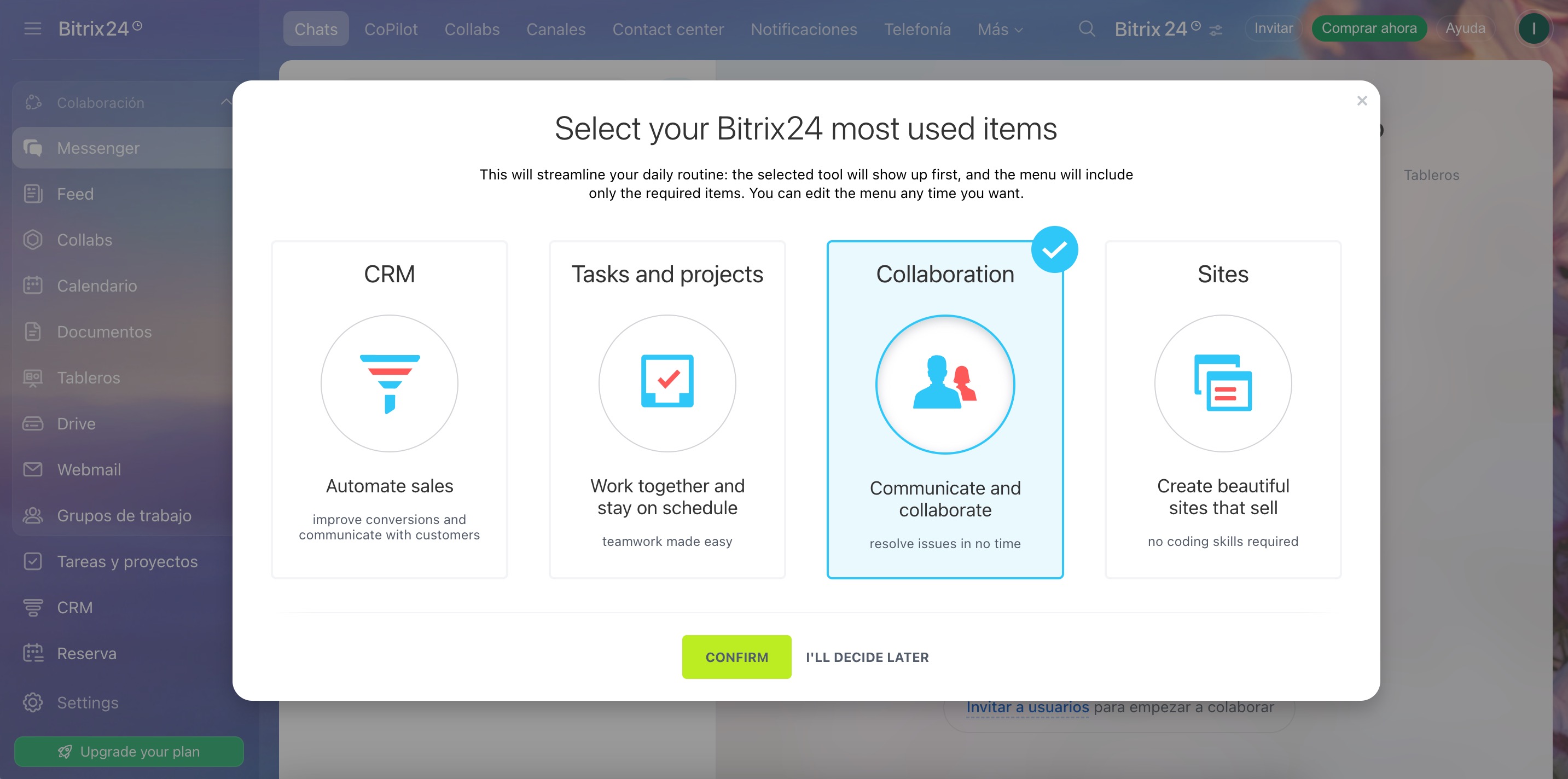1568x779 pixels.
Task: Collapse the Colaboración sidebar section
Action: (x=225, y=102)
